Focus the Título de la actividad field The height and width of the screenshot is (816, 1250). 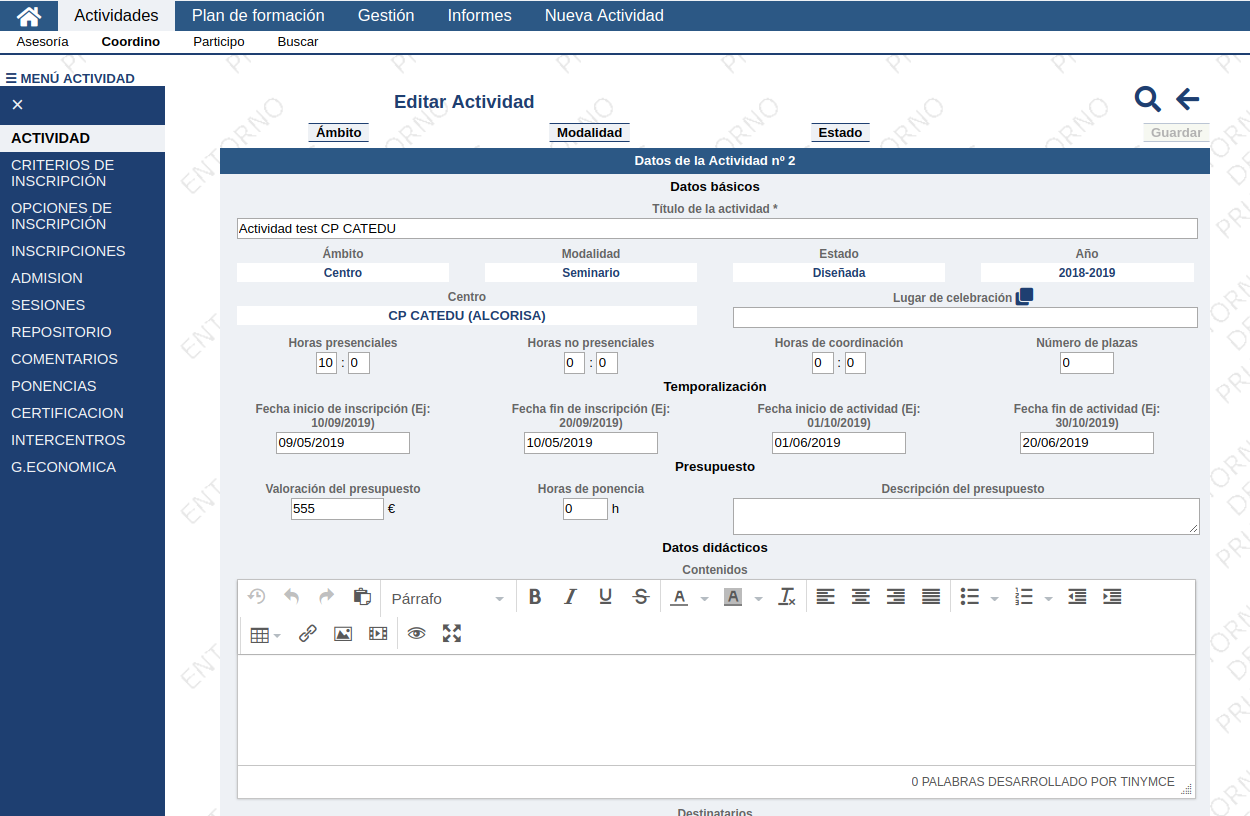(x=717, y=229)
